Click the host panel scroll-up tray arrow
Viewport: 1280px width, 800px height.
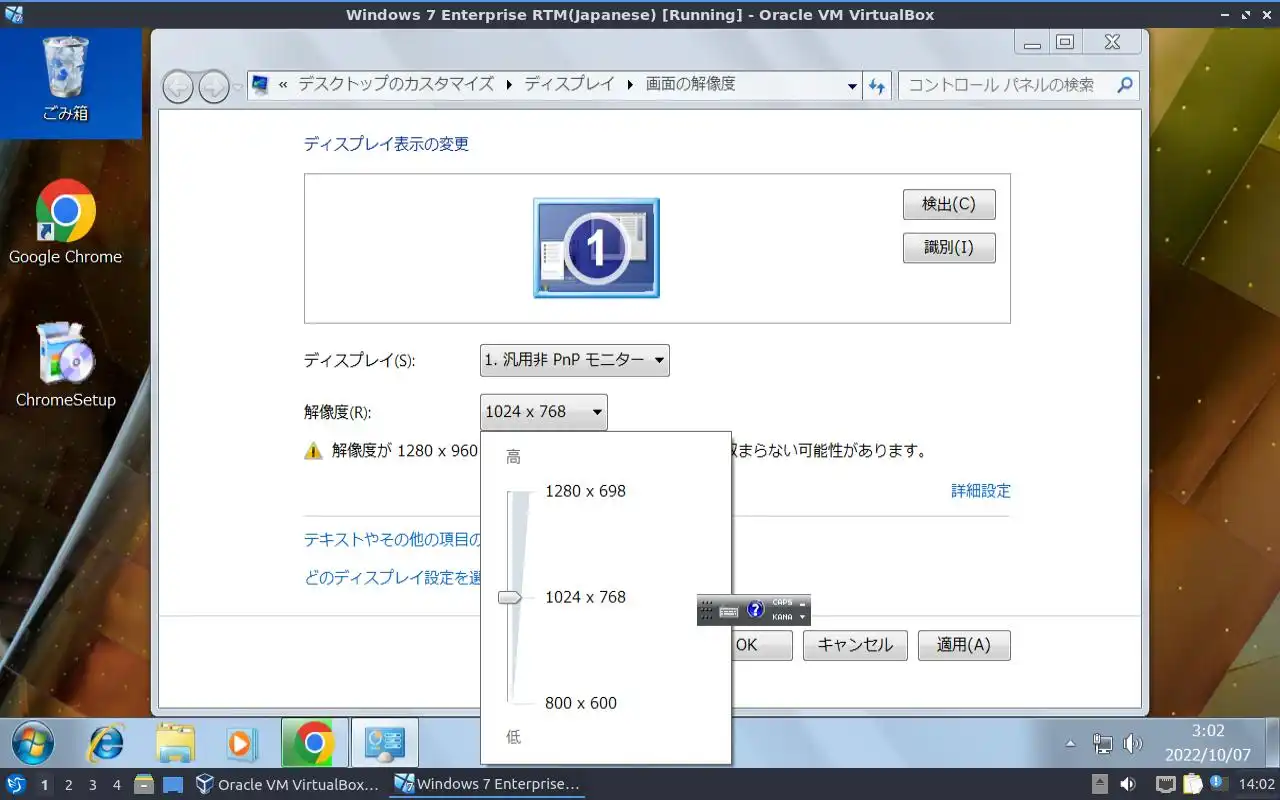tap(1099, 784)
